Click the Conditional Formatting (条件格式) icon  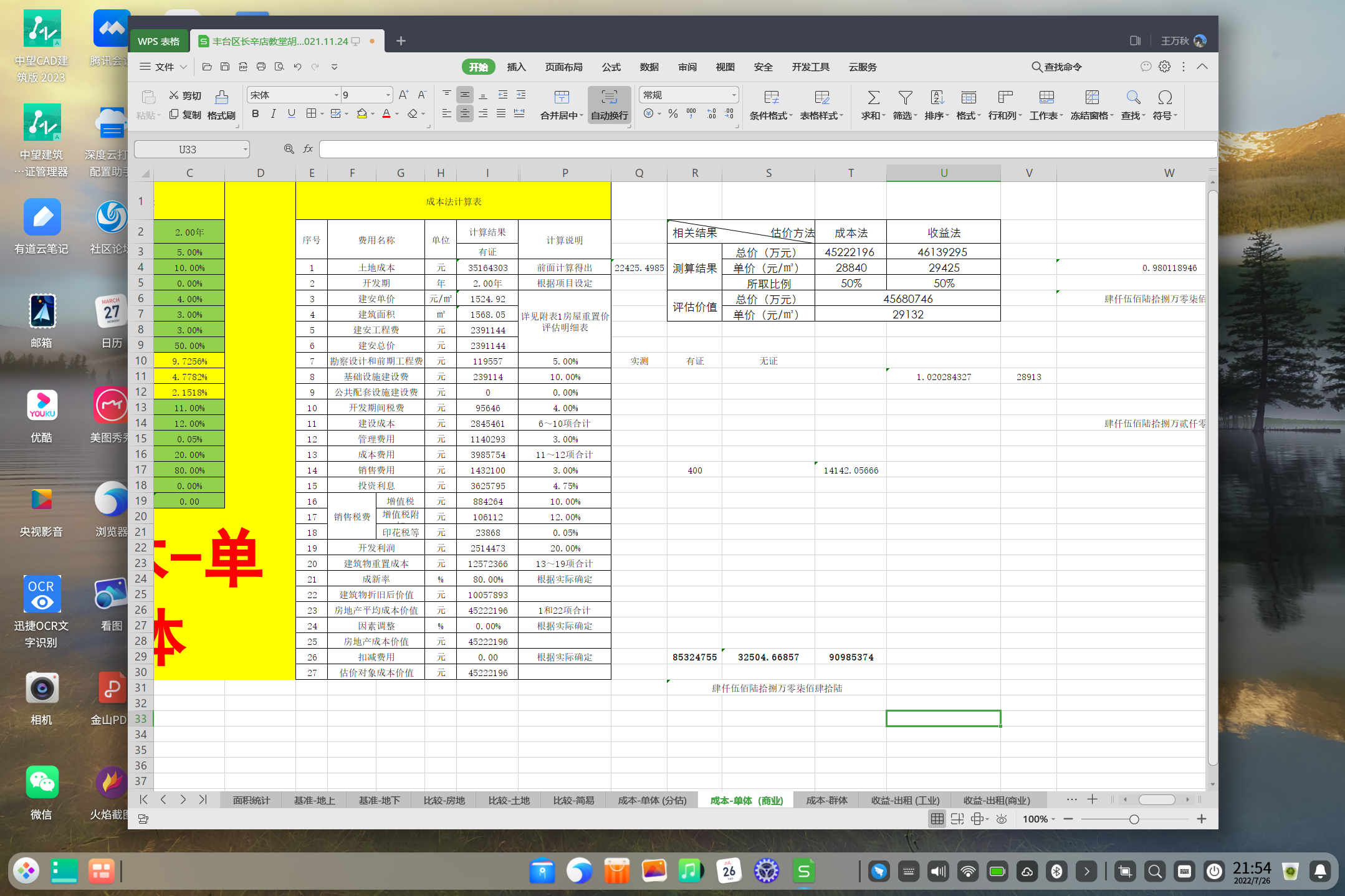pyautogui.click(x=771, y=98)
